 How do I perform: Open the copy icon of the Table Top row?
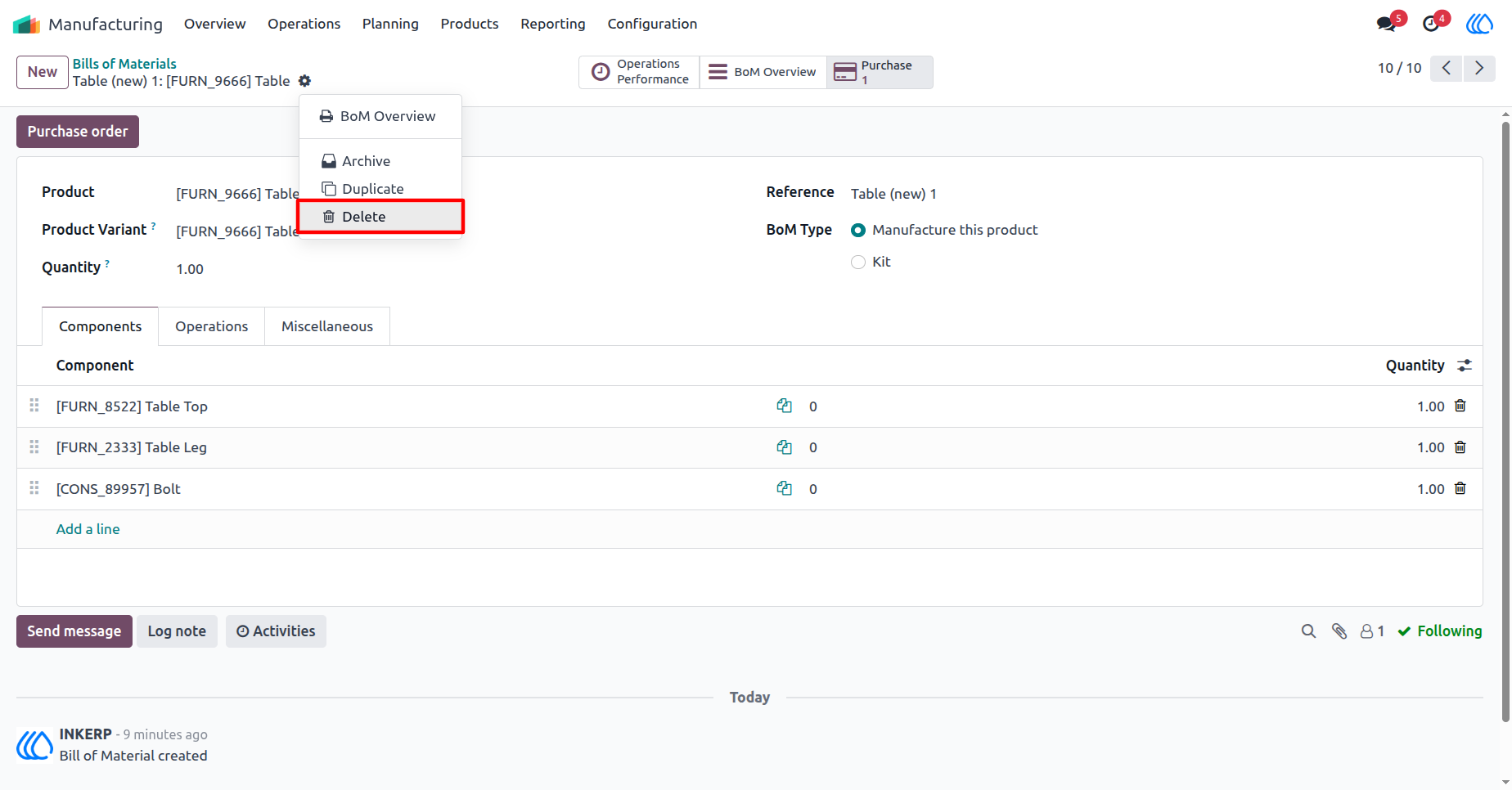coord(784,406)
